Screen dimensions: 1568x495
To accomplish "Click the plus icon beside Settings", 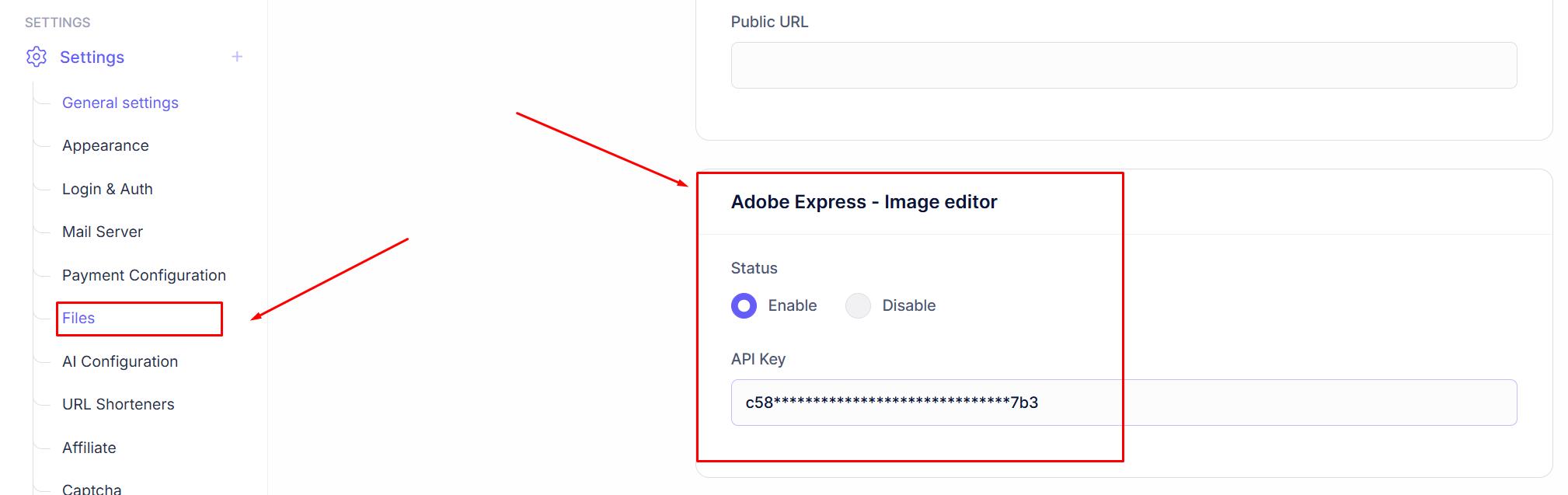I will 237,57.
